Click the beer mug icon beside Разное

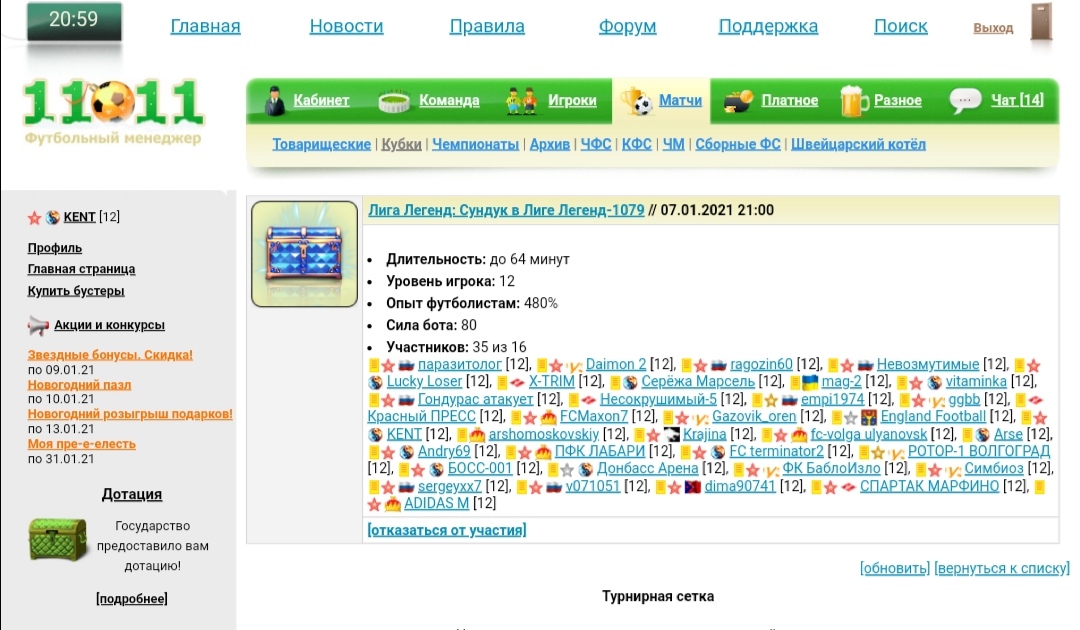point(854,101)
